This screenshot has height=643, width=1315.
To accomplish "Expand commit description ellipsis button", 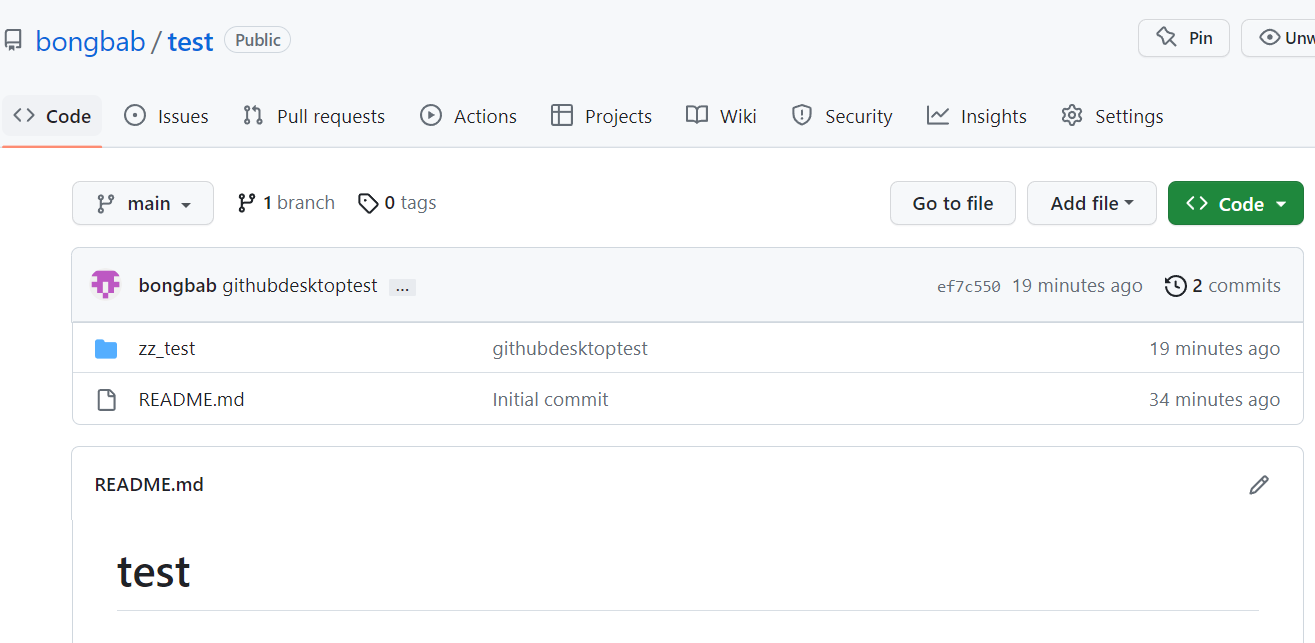I will [402, 287].
